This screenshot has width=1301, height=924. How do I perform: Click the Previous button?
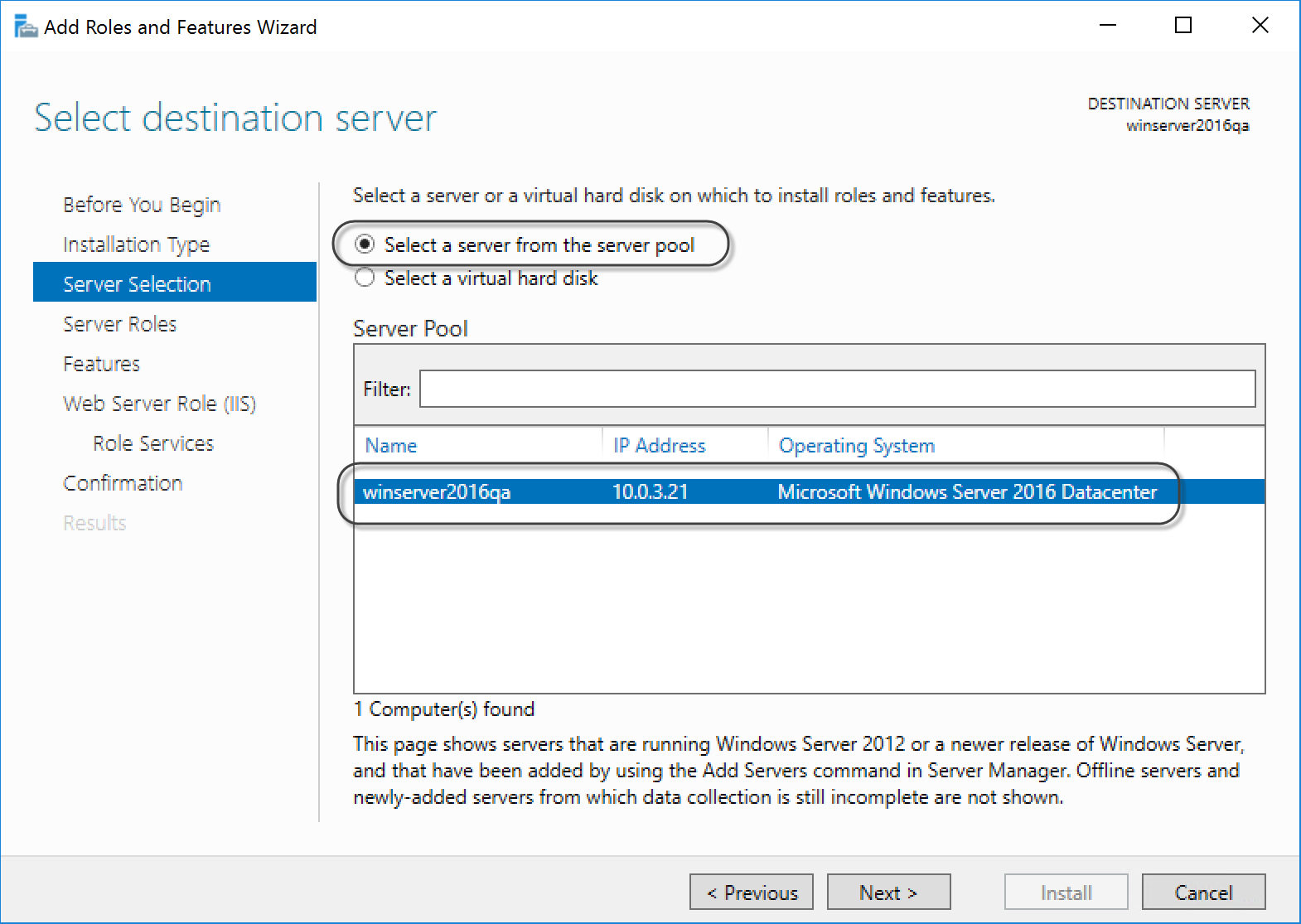click(x=752, y=892)
